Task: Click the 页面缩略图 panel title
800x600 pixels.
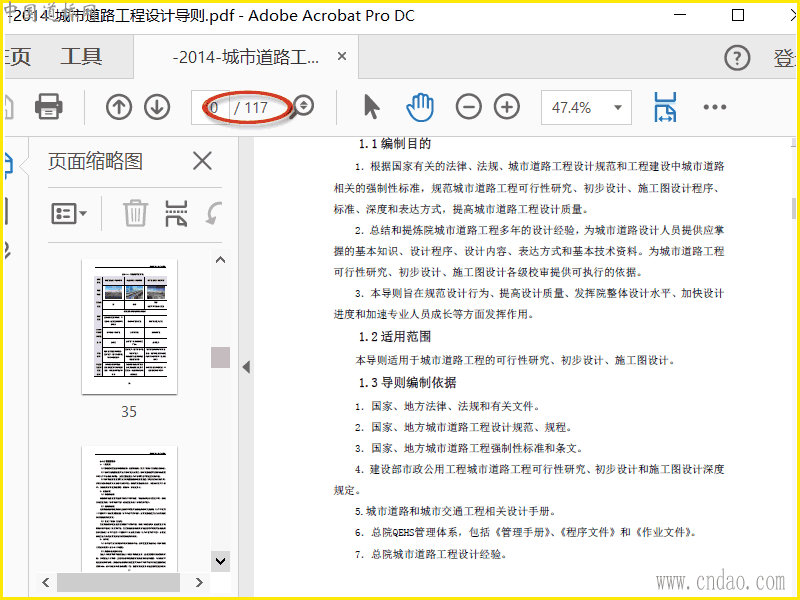Action: click(95, 161)
